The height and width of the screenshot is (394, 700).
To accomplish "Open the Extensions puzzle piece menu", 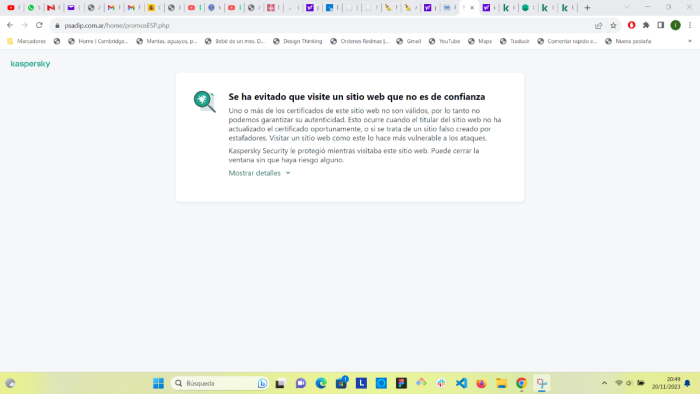I will [x=646, y=25].
